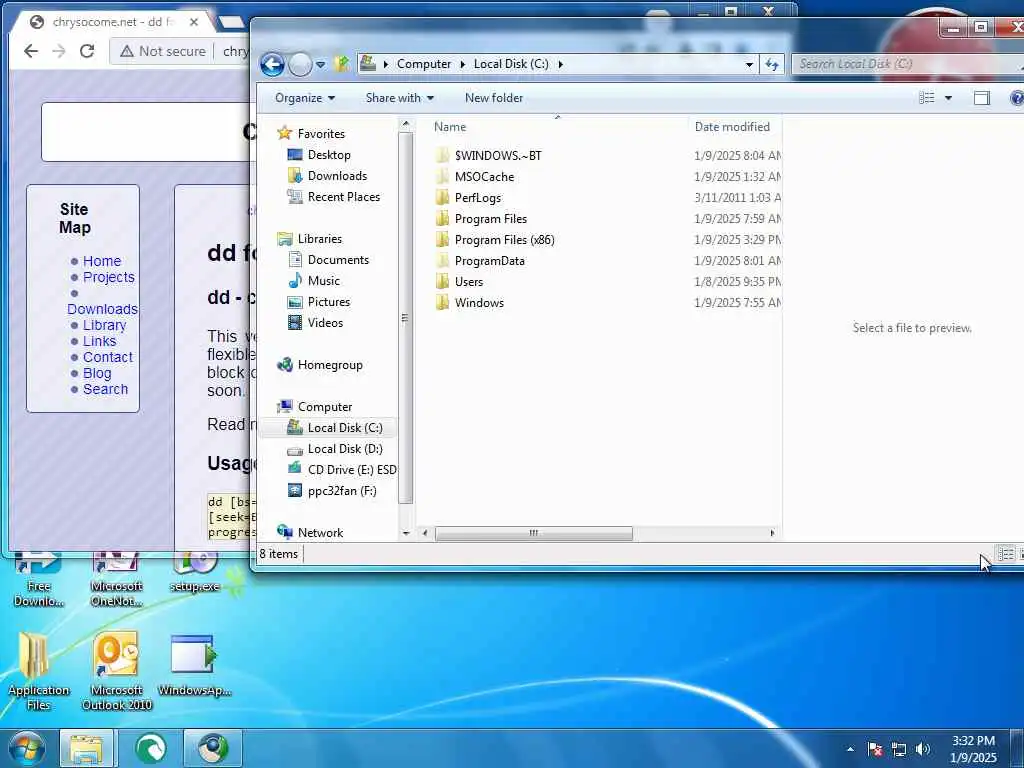Screen dimensions: 1024x768
Task: Select the Users folder
Action: point(468,281)
